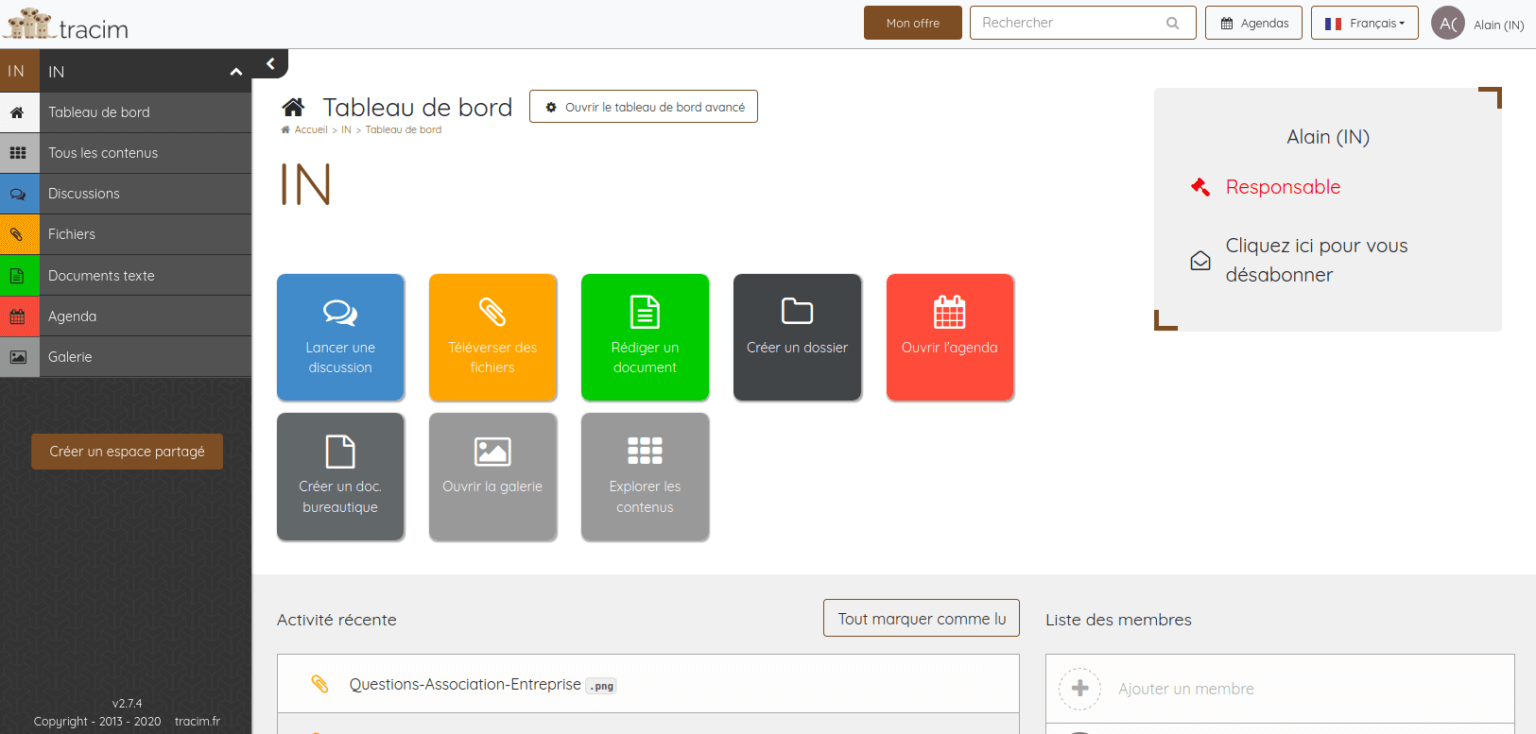Viewport: 1536px width, 734px height.
Task: Click the Agendas button in header
Action: point(1254,23)
